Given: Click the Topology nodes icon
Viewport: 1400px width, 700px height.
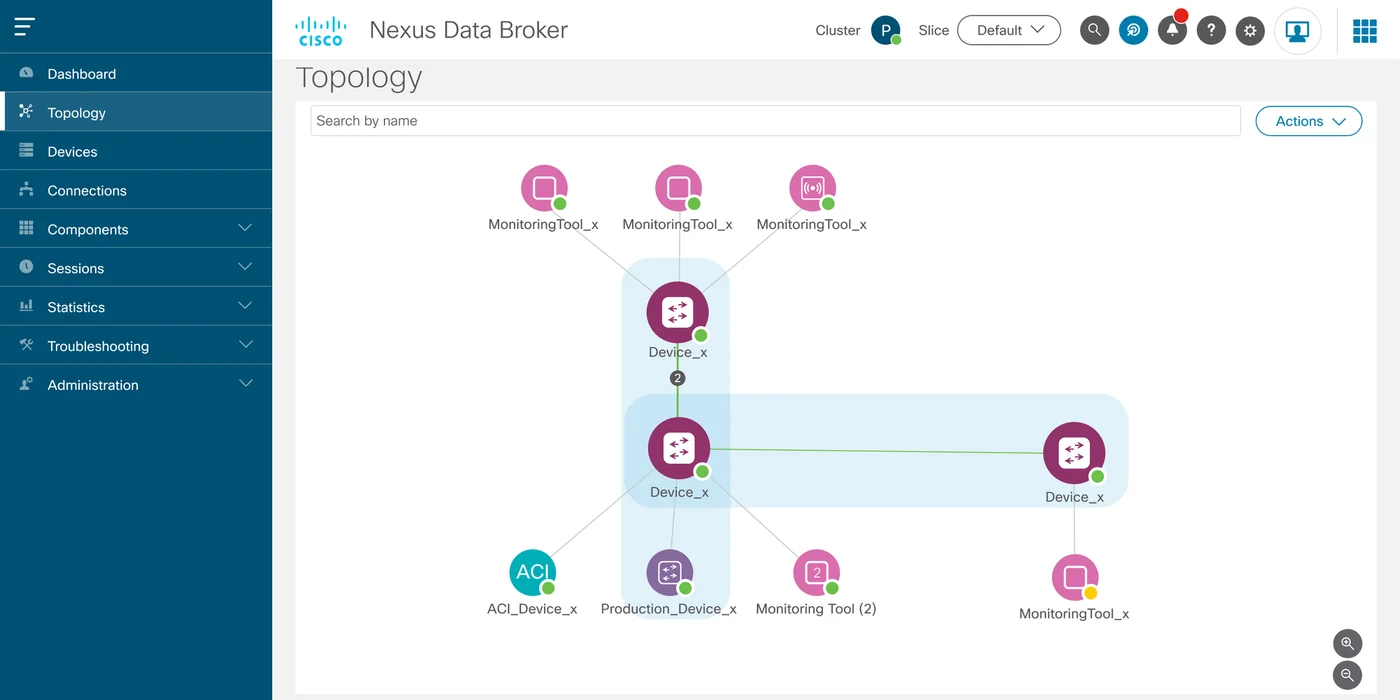Looking at the screenshot, I should tap(26, 111).
